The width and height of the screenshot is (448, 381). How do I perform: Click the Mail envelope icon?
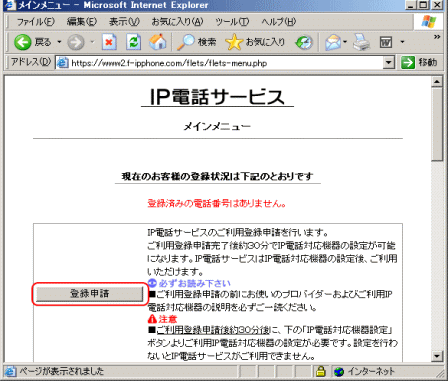333,43
